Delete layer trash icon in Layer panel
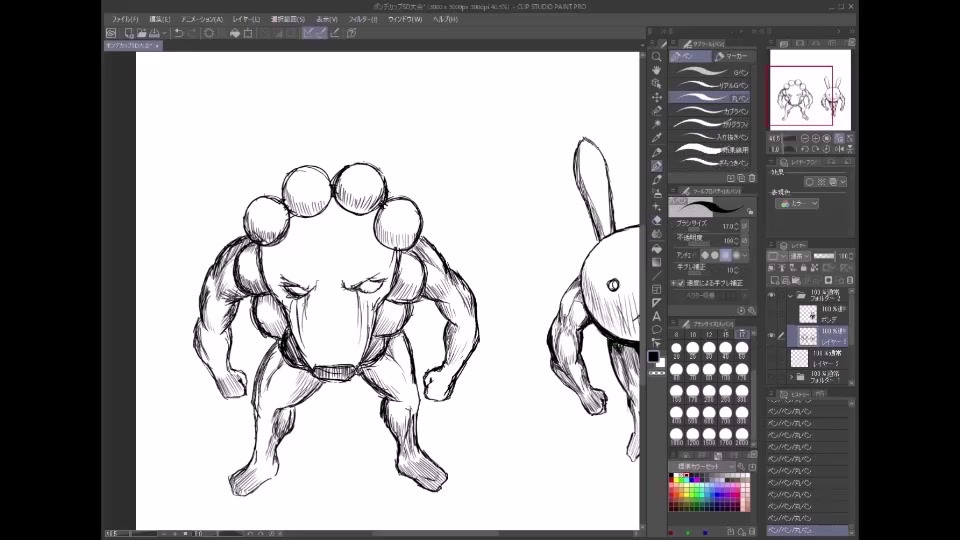The image size is (960, 540). pos(850,280)
